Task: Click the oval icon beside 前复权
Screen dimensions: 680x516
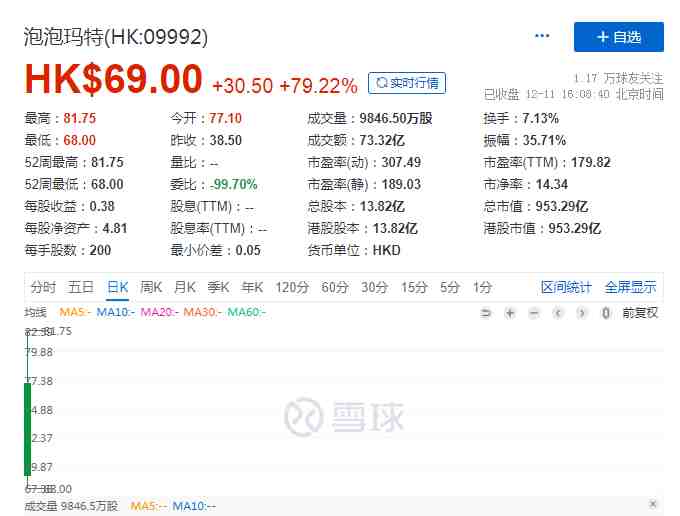Action: 606,313
